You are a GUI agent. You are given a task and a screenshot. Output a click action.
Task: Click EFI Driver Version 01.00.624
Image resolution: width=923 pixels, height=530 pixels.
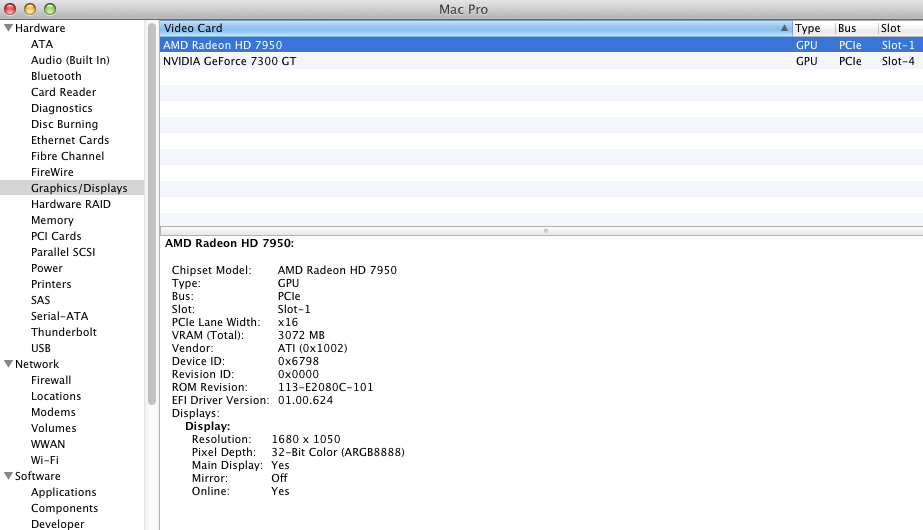tap(305, 400)
